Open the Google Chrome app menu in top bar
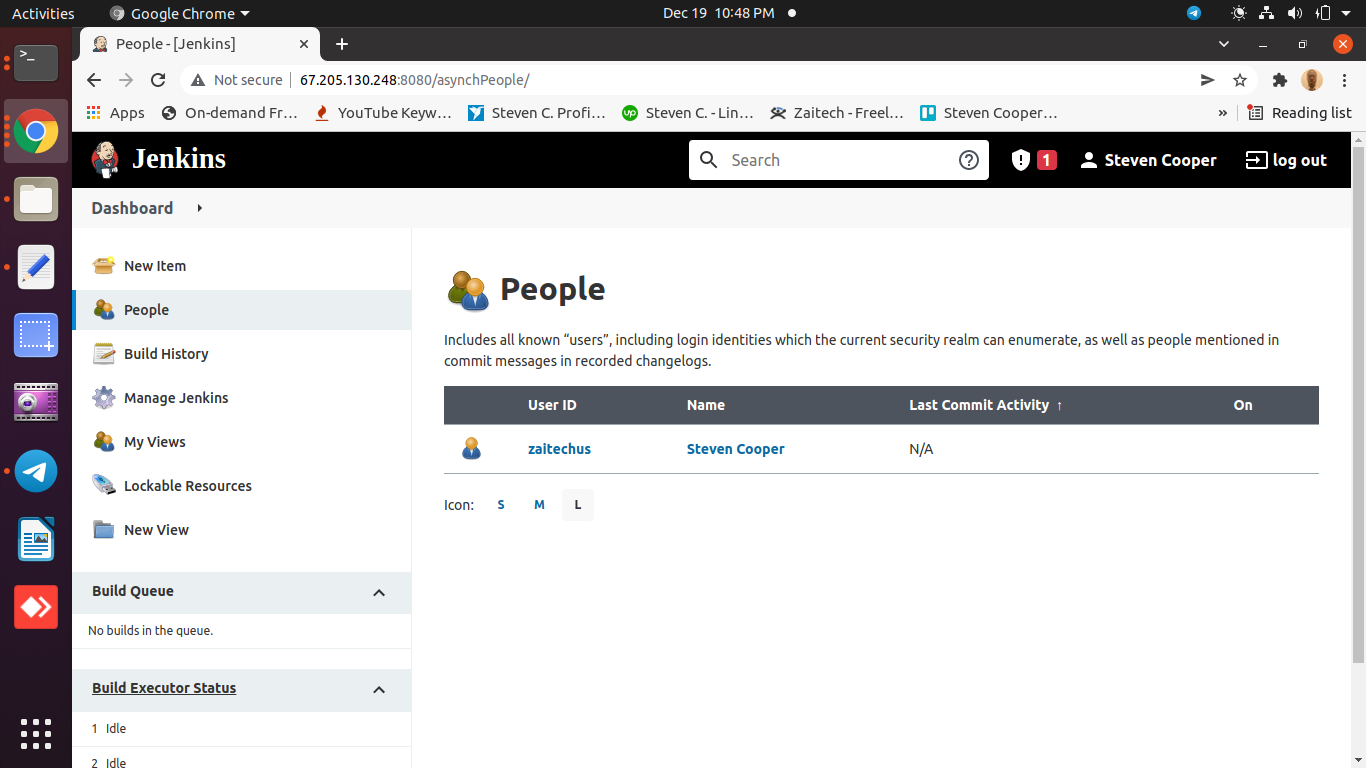The width and height of the screenshot is (1366, 768). pos(180,13)
